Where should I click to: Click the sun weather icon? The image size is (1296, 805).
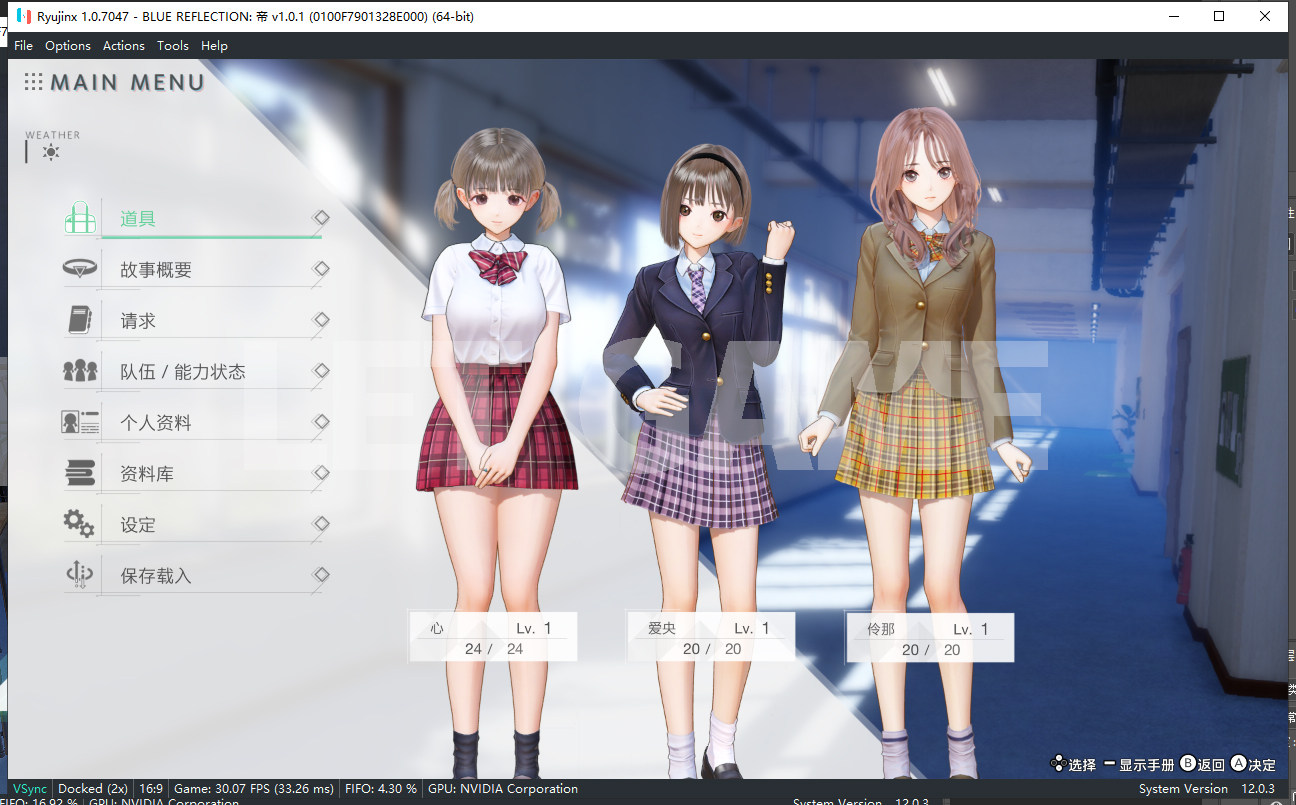51,152
